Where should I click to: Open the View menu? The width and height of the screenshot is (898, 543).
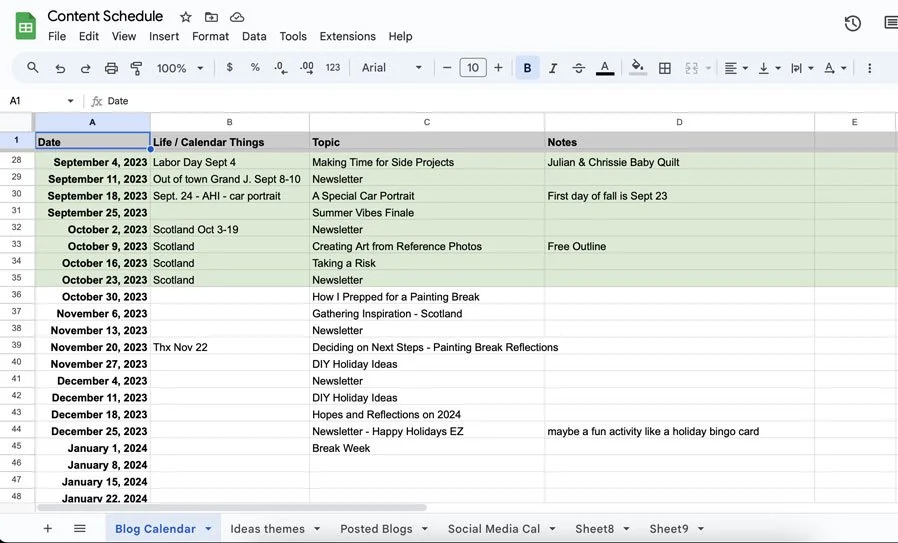(x=124, y=36)
